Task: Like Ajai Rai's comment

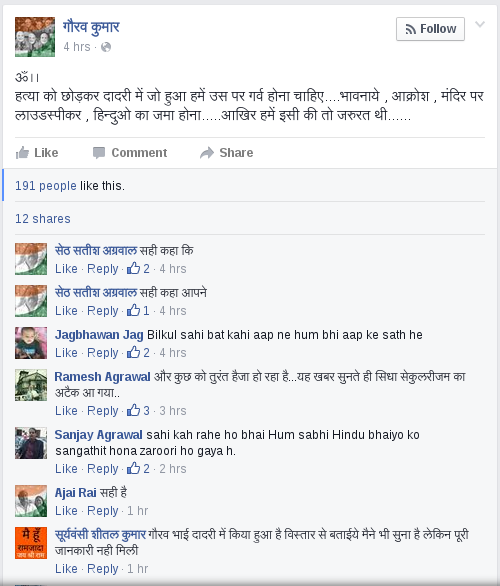Action: click(66, 511)
